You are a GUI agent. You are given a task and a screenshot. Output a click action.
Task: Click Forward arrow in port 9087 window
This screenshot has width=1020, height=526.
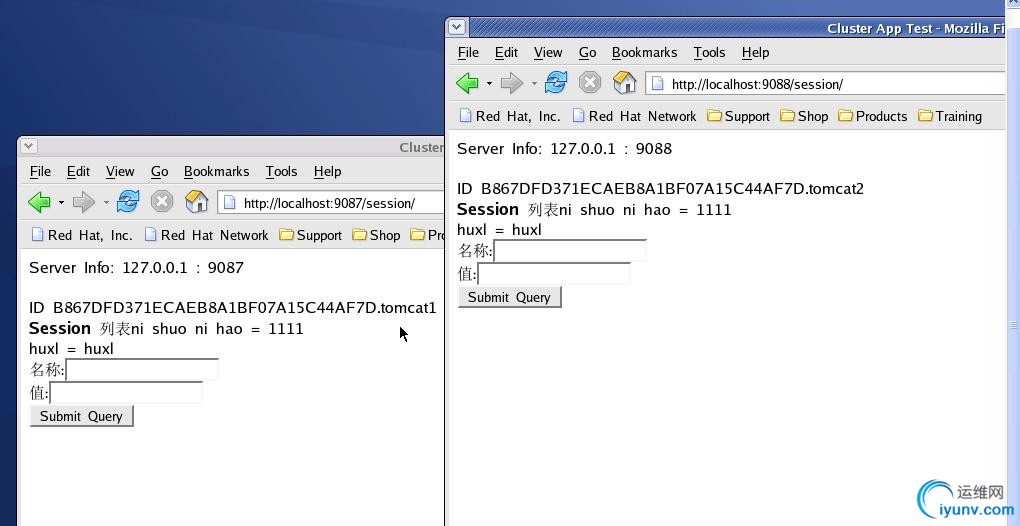point(83,202)
